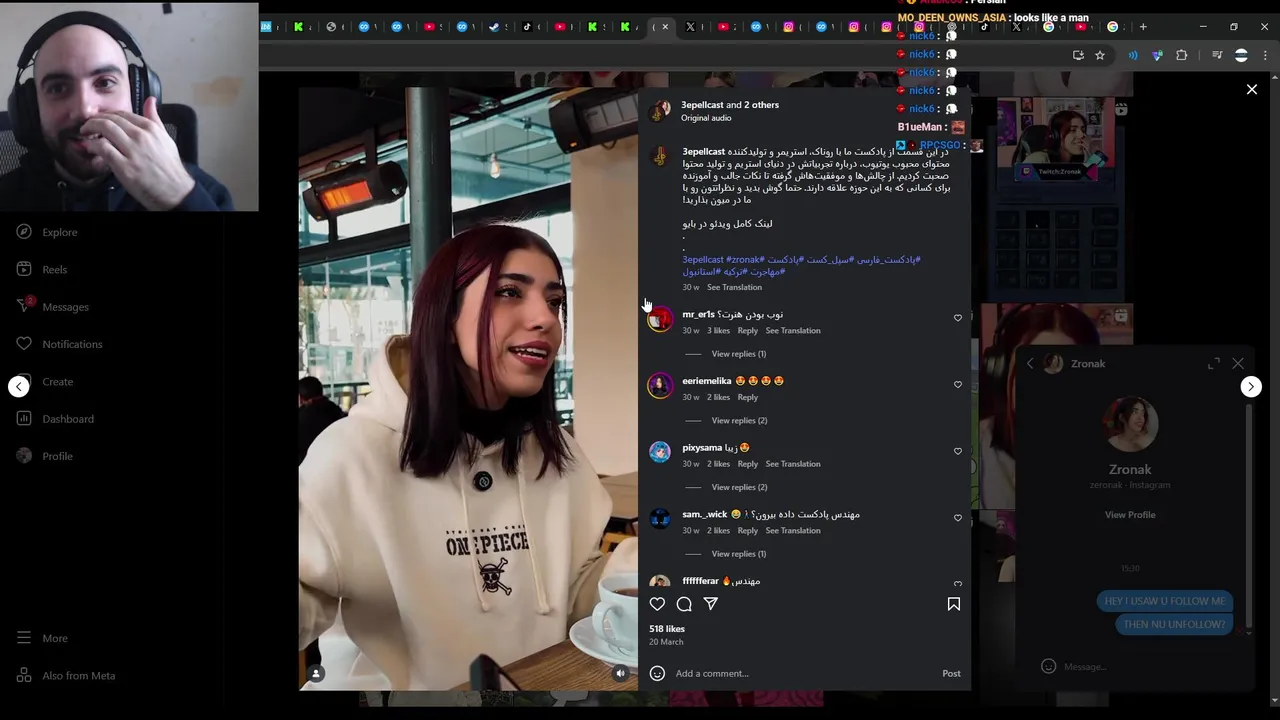This screenshot has width=1280, height=720.
Task: Share the post via paper plane icon
Action: 711,604
